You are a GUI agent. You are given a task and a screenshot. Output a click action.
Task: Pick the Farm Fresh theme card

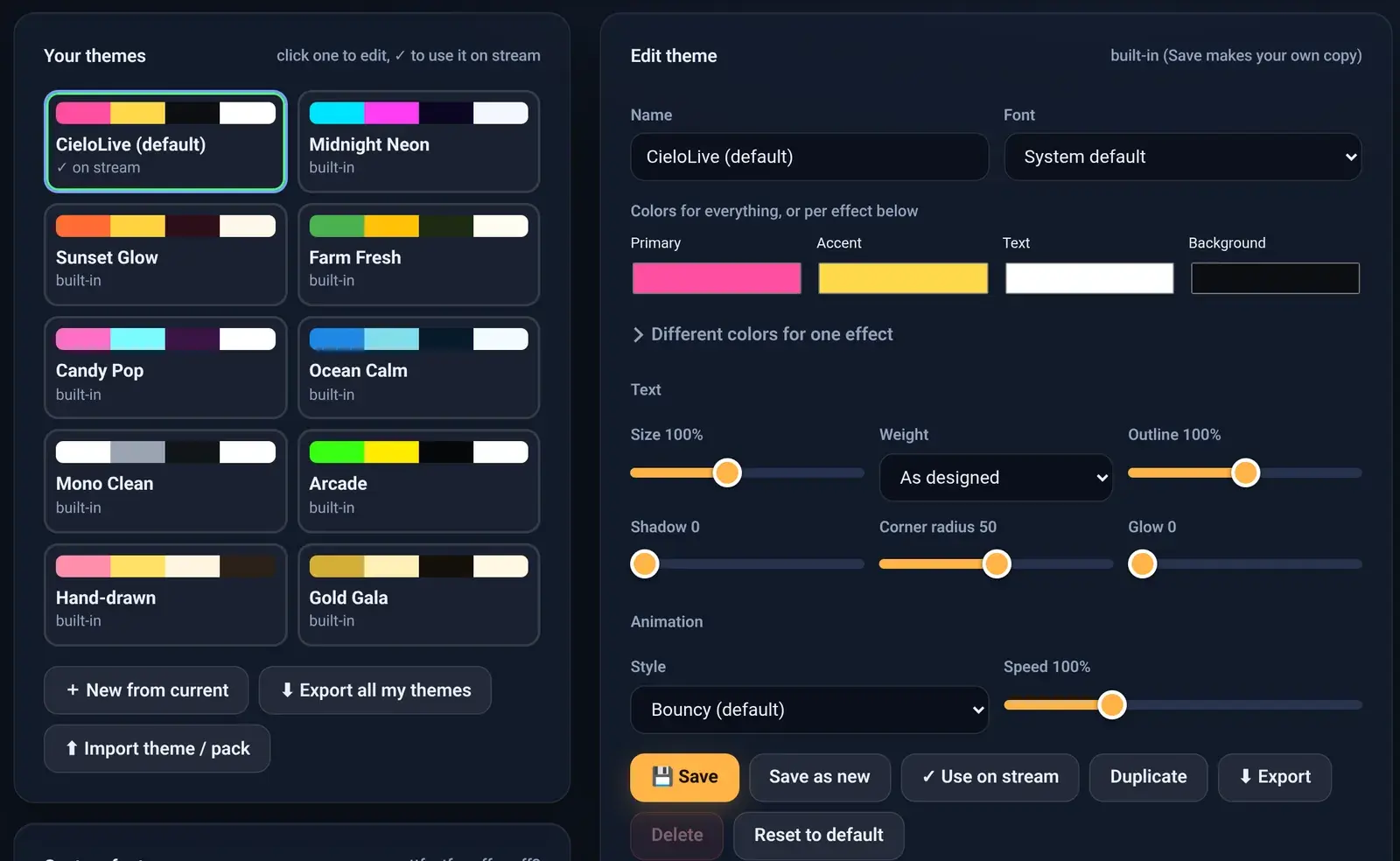418,255
